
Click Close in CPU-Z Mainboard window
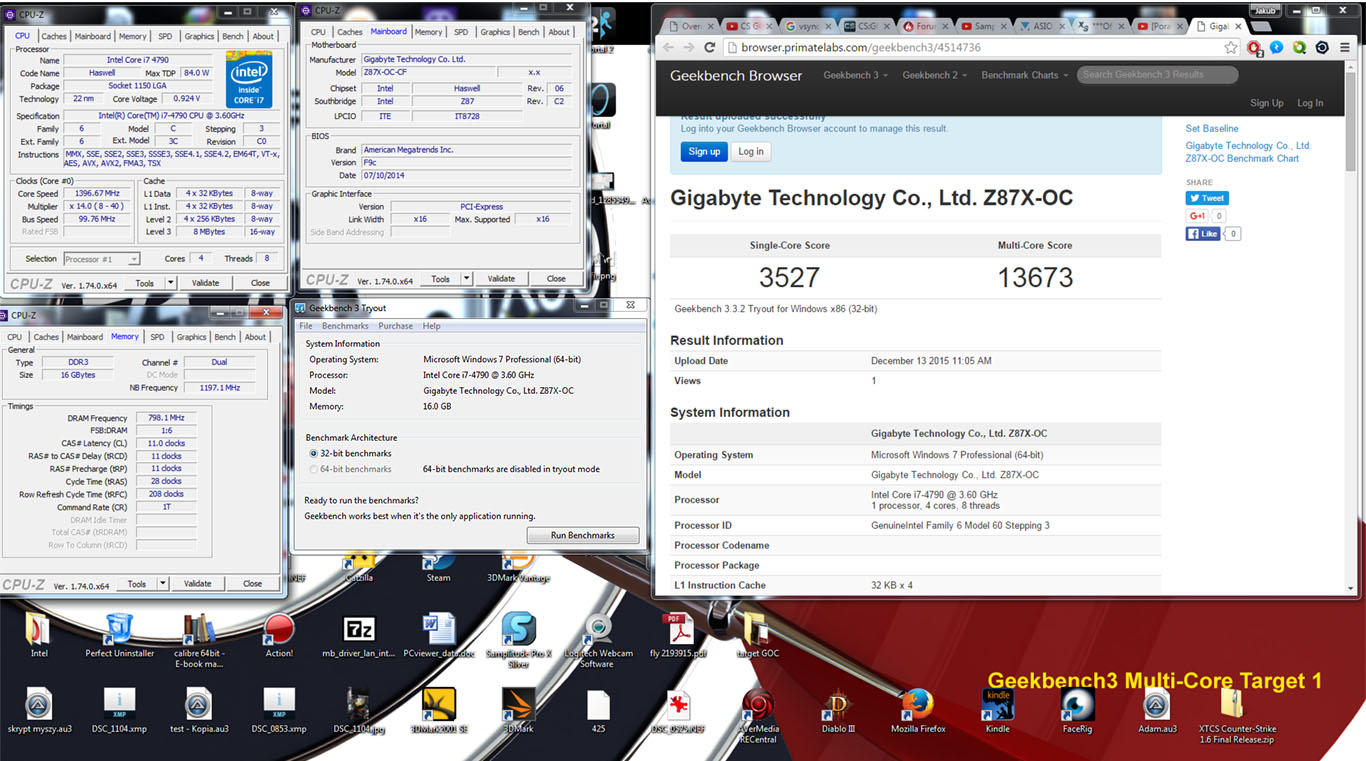coord(556,279)
